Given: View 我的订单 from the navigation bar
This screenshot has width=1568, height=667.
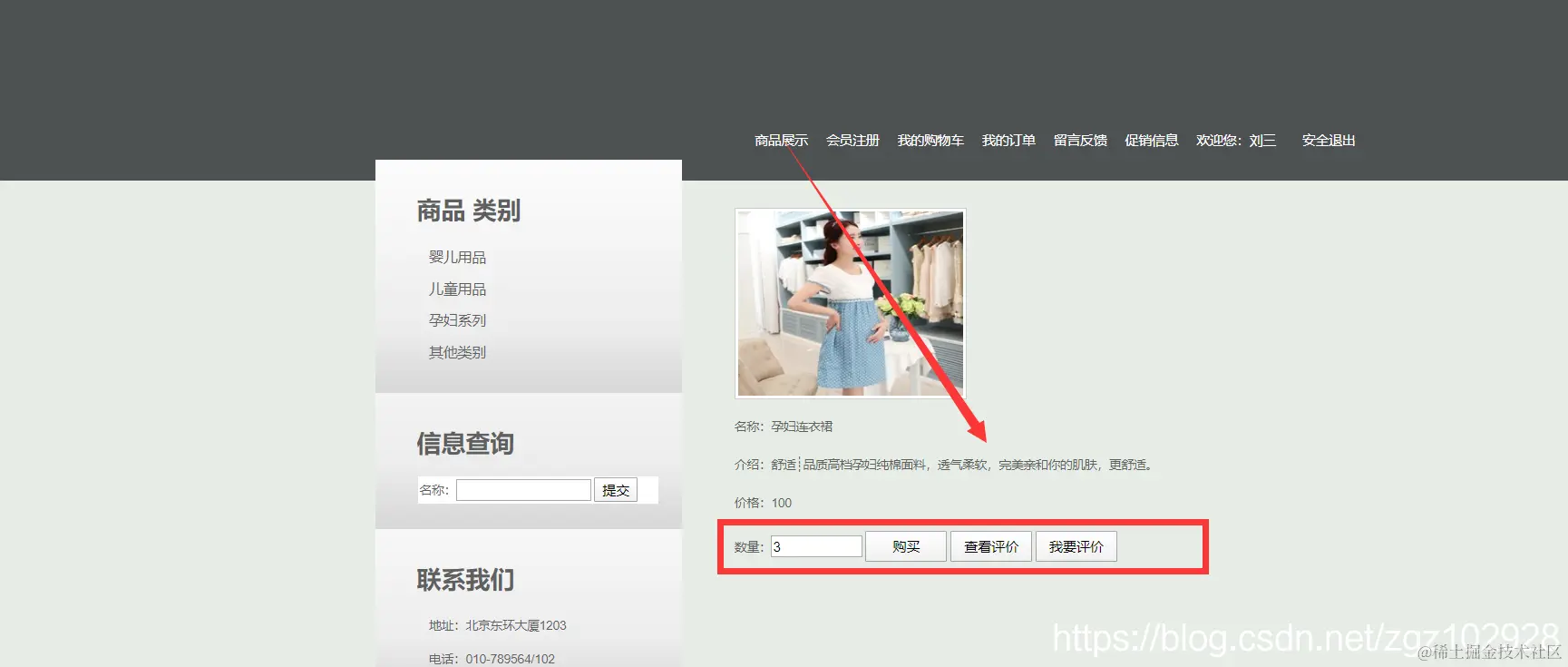Looking at the screenshot, I should (1008, 141).
